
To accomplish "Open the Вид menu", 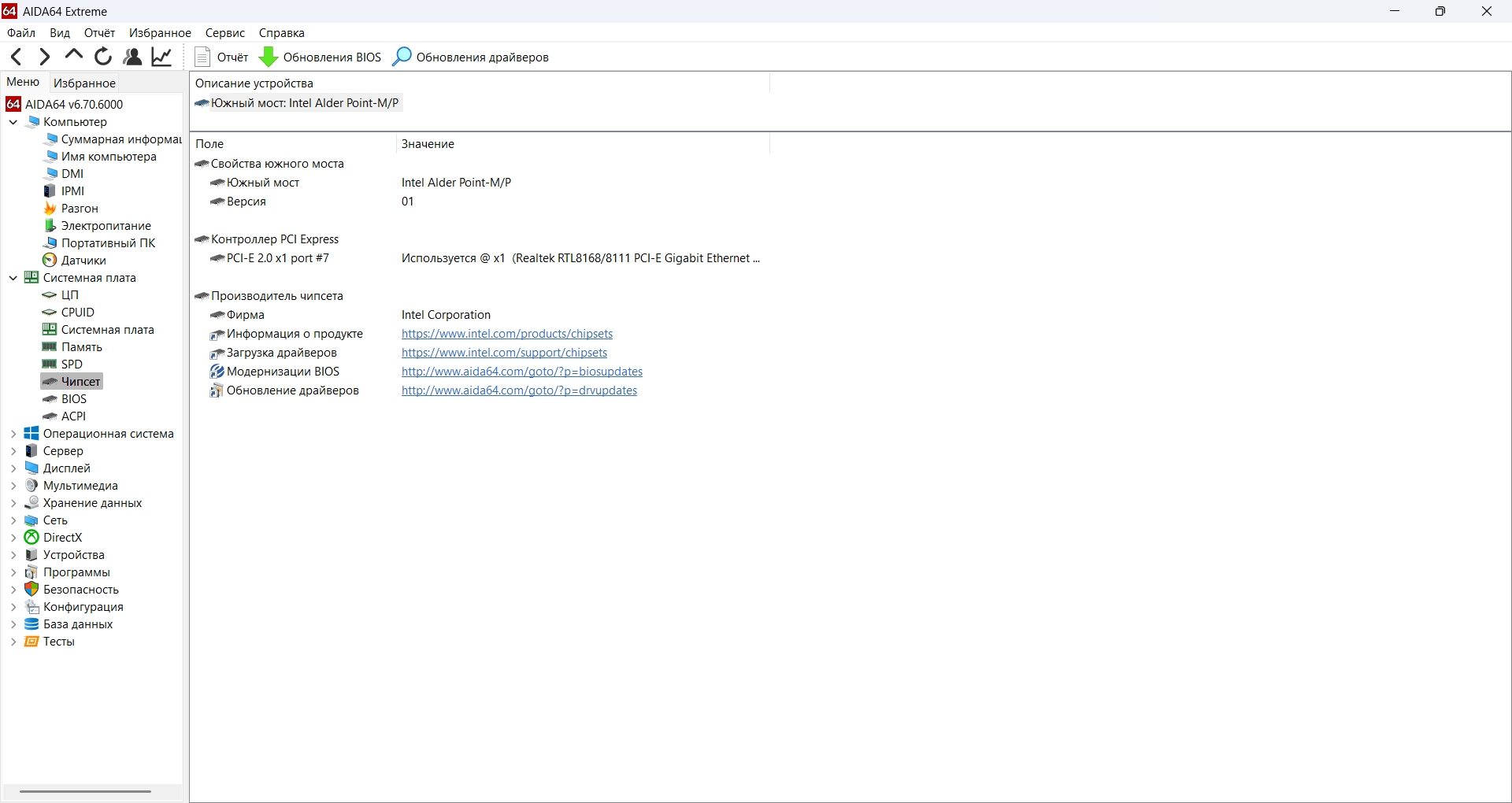I will click(60, 33).
